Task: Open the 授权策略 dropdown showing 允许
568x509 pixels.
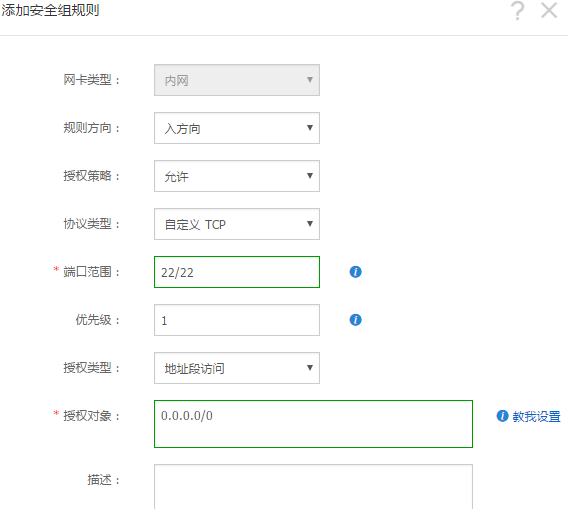Action: tap(237, 176)
